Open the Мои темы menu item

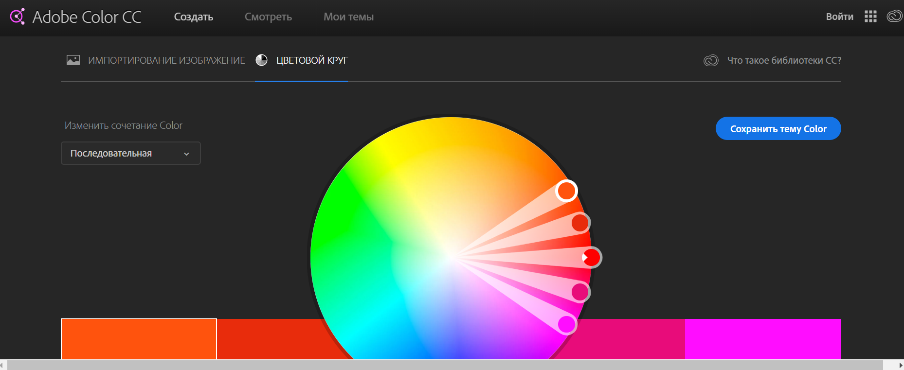(348, 17)
